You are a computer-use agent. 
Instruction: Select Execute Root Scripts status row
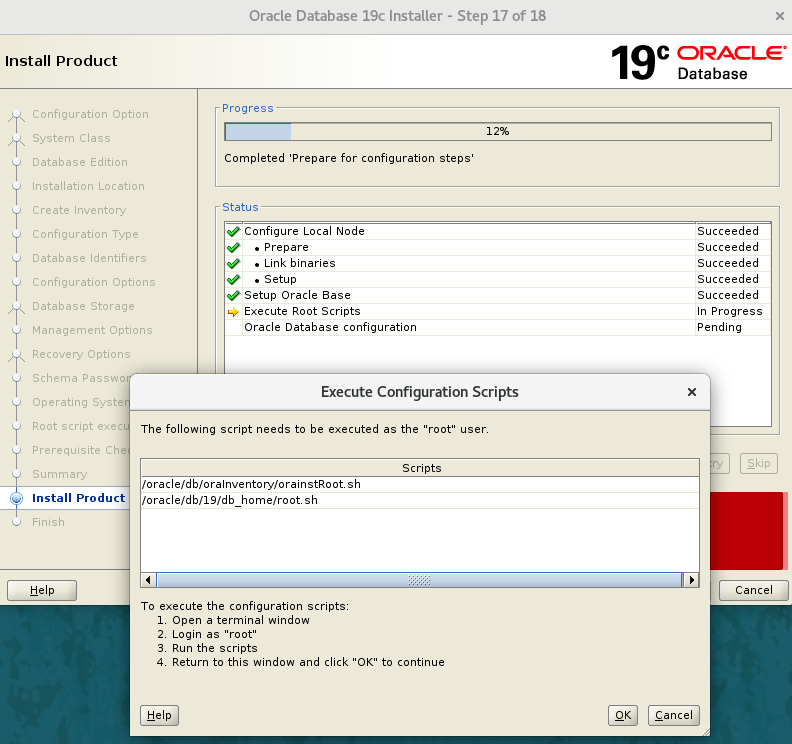pos(498,311)
